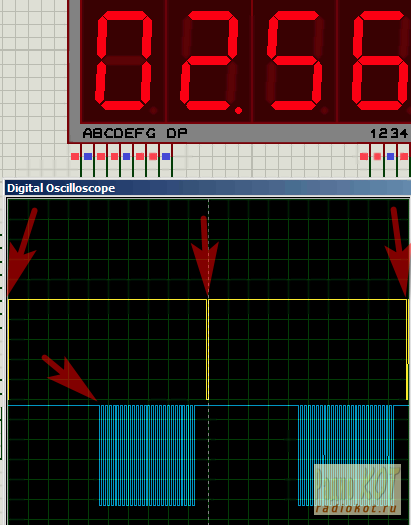Click the Digital Oscilloscope title bar
The height and width of the screenshot is (525, 411).
208,188
